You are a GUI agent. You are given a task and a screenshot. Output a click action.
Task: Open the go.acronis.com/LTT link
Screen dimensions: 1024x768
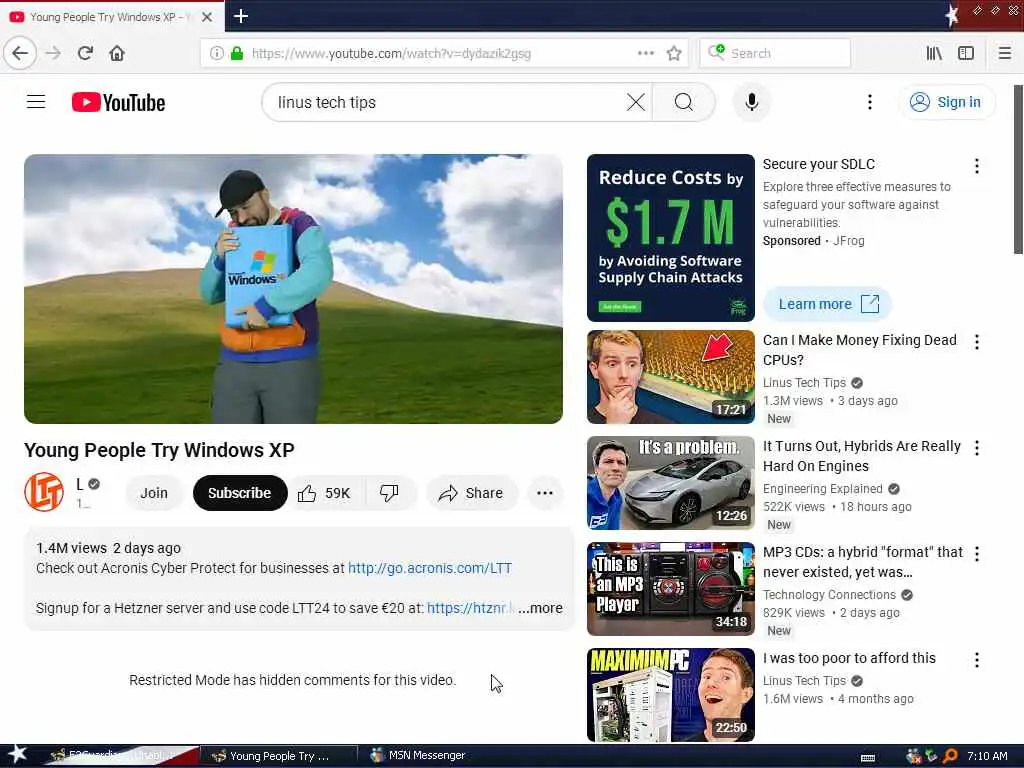430,568
